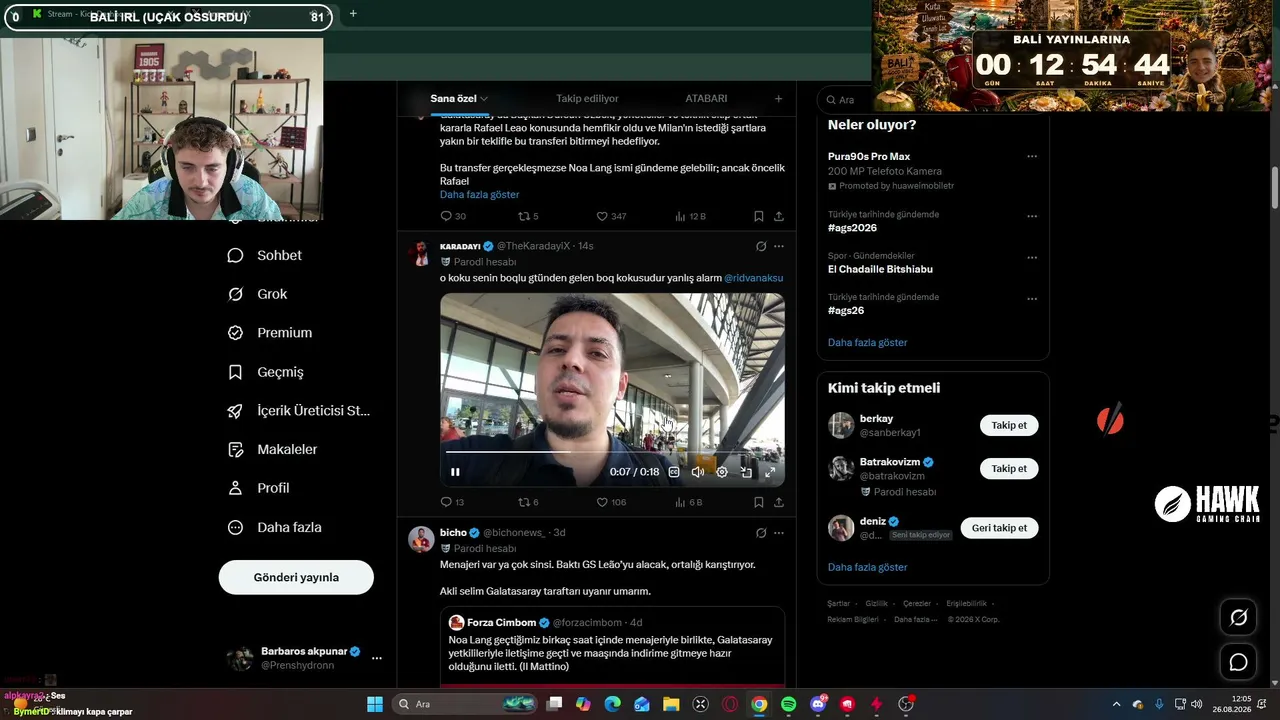This screenshot has width=1280, height=720.
Task: Toggle captions on the video player
Action: click(674, 472)
